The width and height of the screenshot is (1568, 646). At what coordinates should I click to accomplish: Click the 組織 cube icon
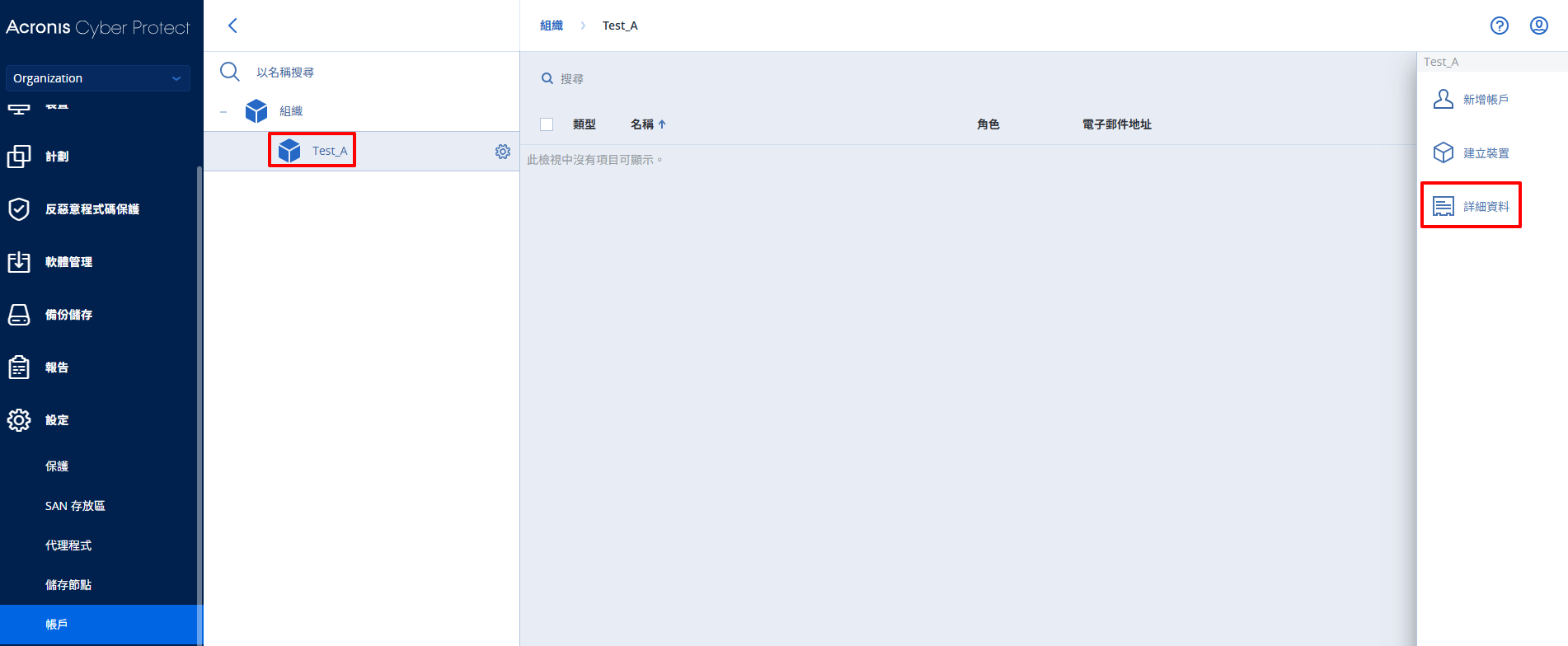tap(256, 111)
